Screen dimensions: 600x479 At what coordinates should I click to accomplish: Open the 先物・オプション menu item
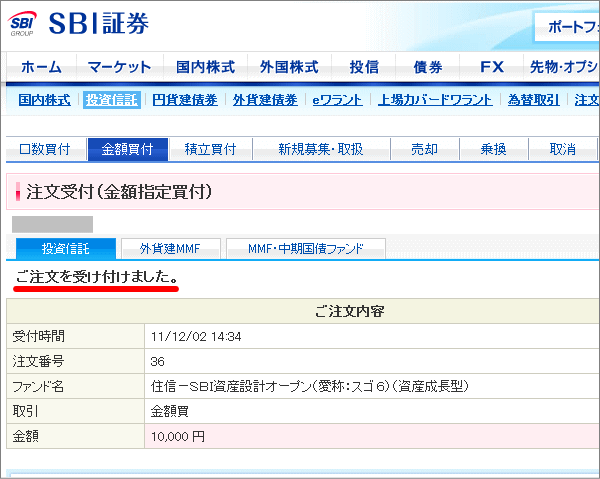pos(562,67)
